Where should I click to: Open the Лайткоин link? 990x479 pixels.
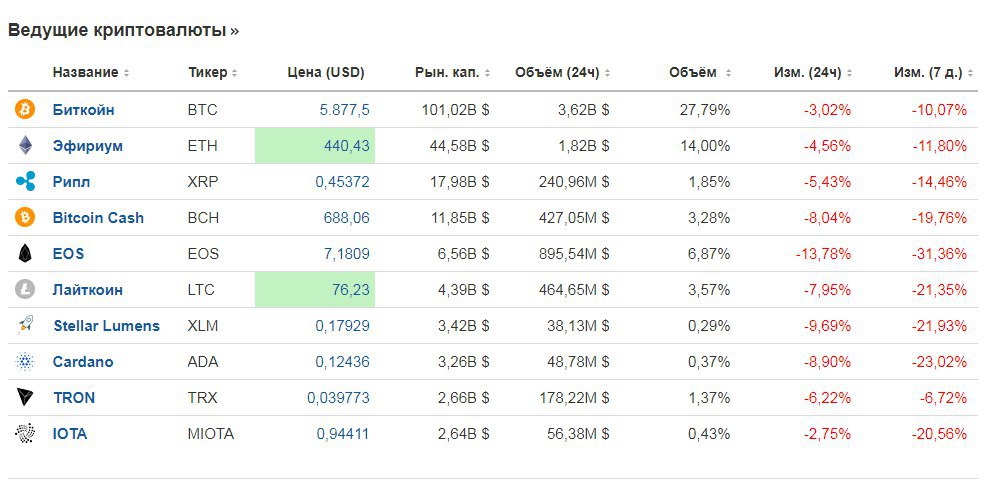coord(88,290)
